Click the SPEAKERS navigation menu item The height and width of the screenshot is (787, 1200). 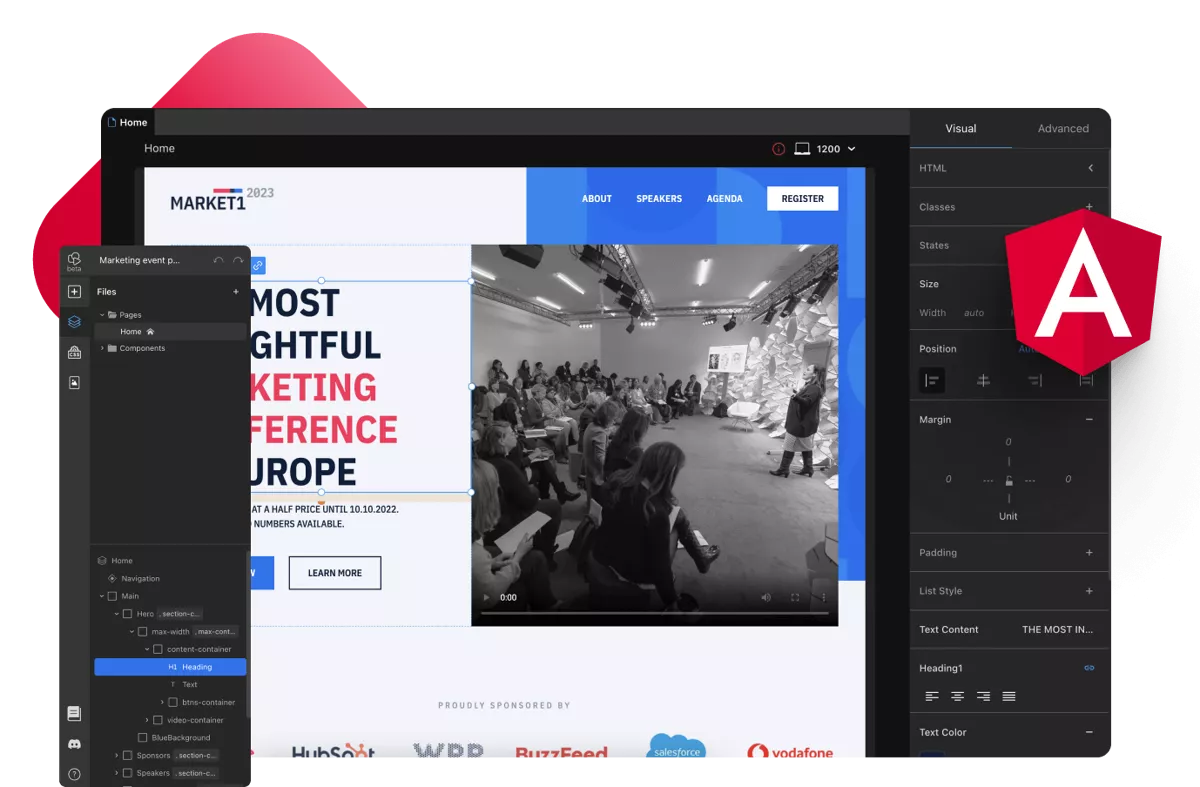pyautogui.click(x=659, y=199)
